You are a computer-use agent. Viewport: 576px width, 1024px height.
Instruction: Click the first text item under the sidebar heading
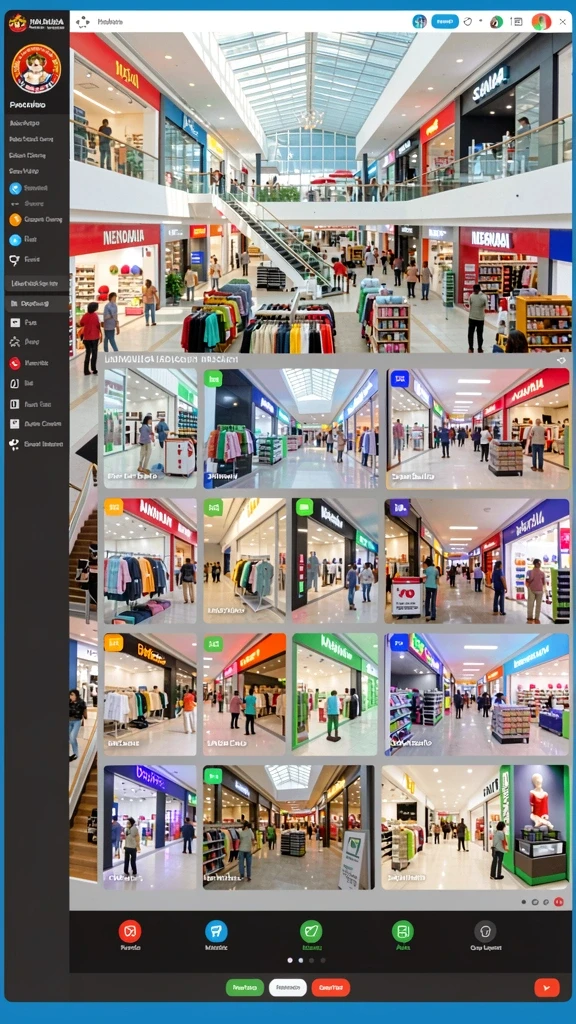point(25,123)
